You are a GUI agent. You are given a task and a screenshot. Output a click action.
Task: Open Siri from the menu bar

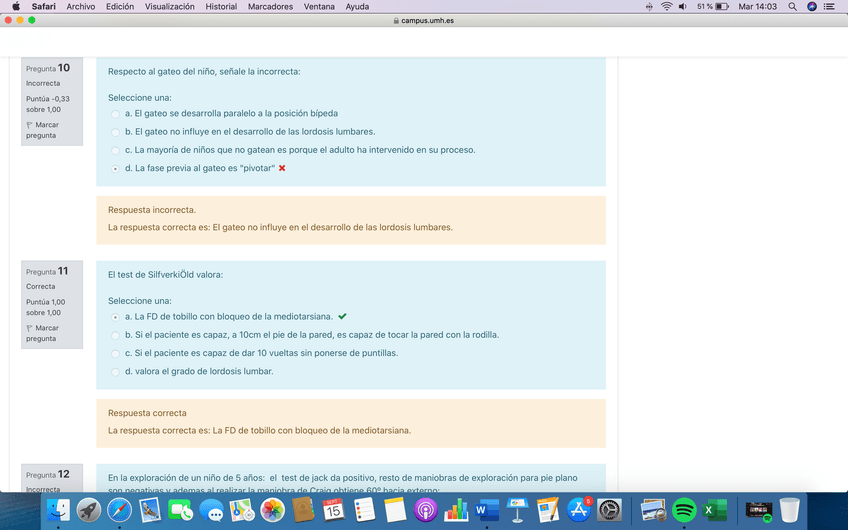pos(811,7)
